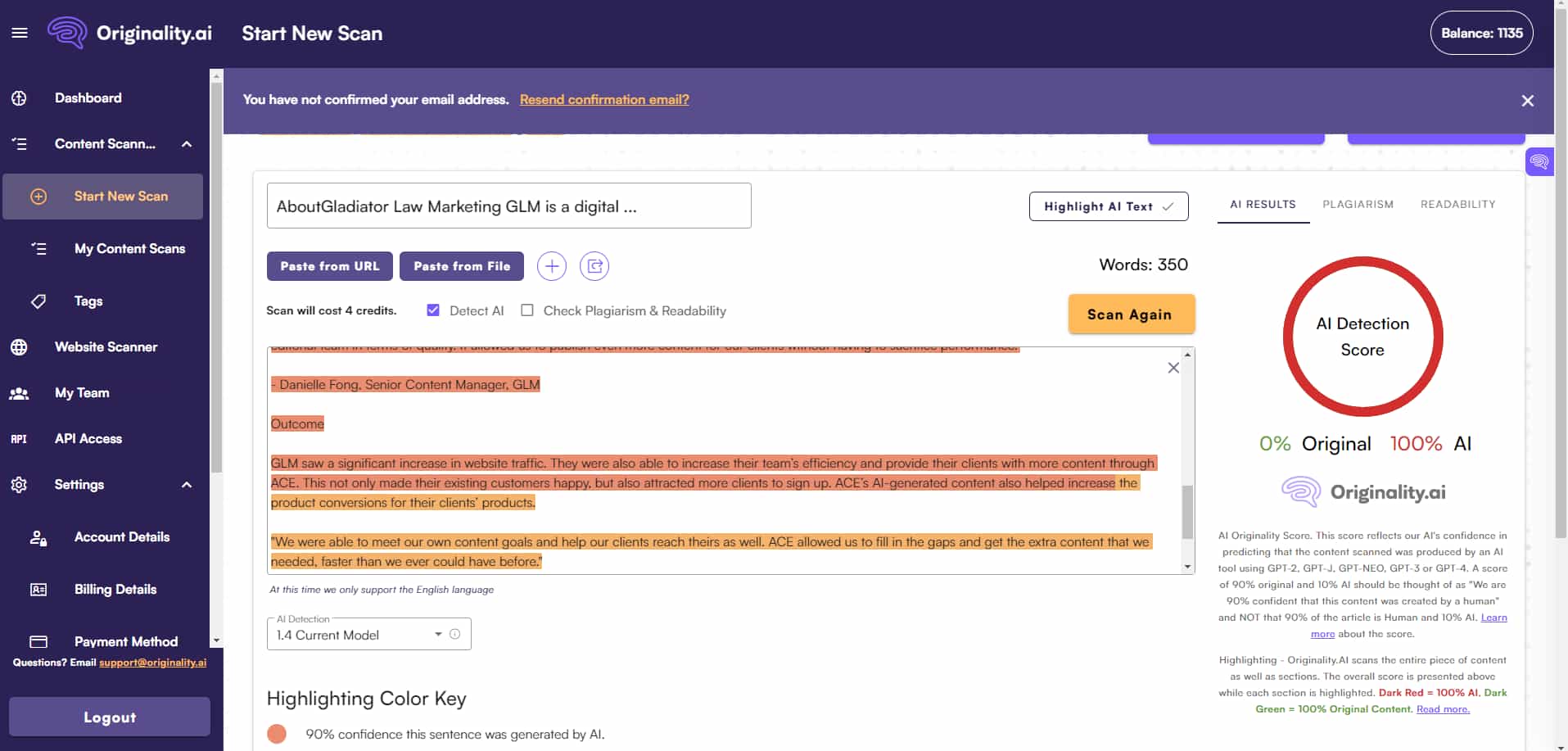Open the Originality.ai chat widget on the right edge

click(1539, 161)
